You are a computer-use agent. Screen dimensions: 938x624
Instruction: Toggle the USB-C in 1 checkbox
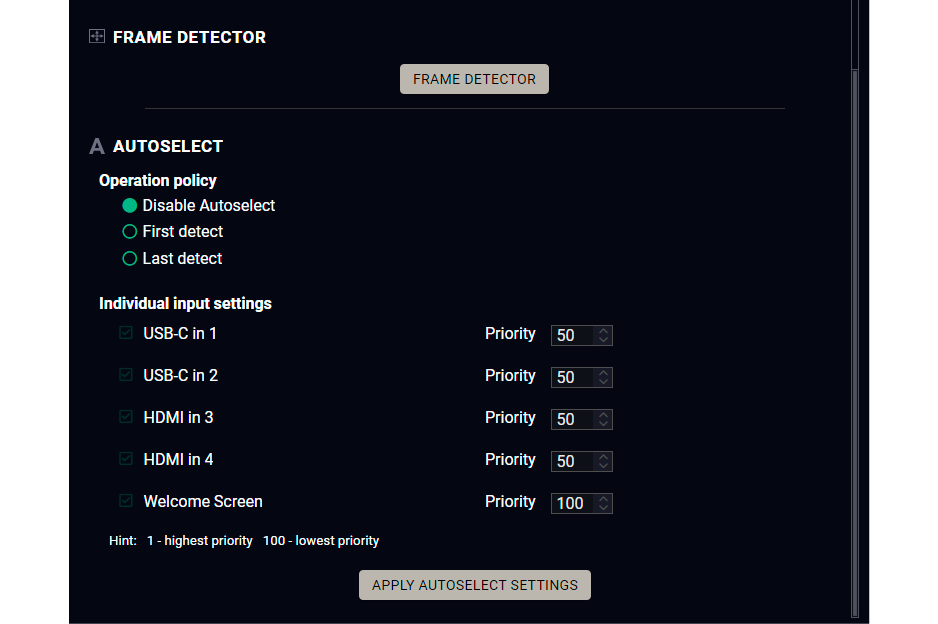[126, 333]
